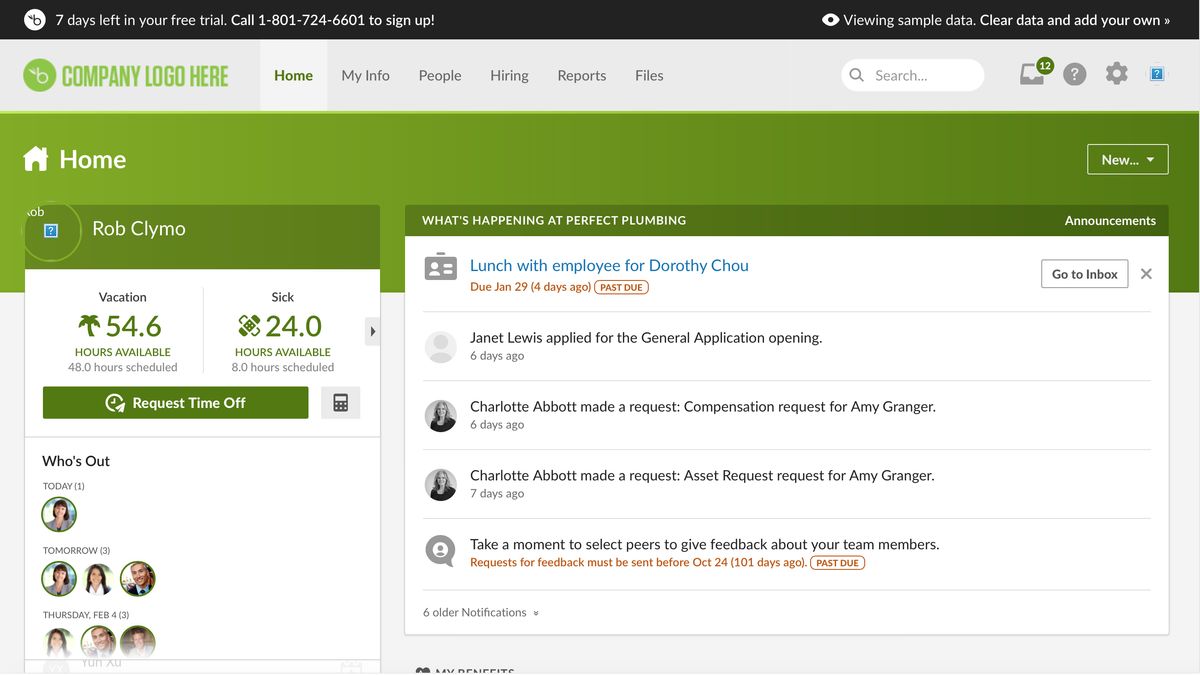Click the calculator icon beside Request Time Off

pos(340,401)
